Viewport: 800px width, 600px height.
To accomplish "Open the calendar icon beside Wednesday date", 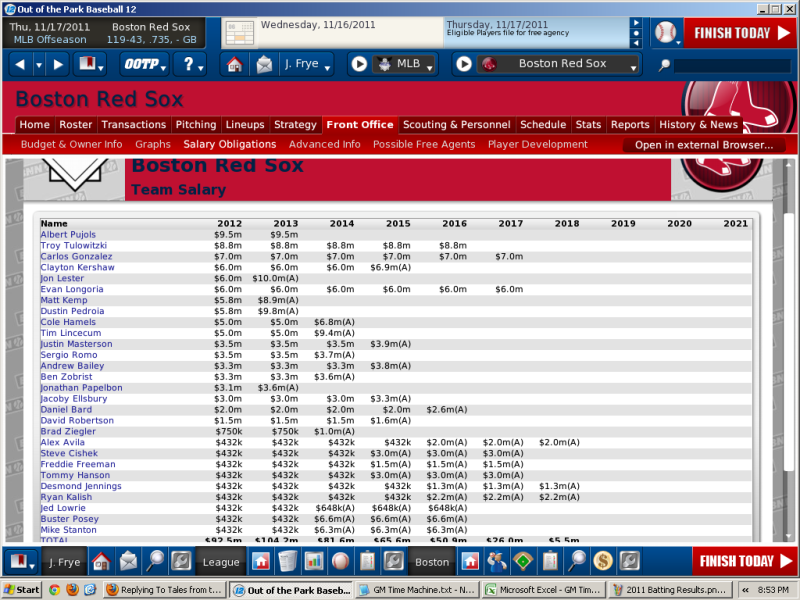I will [x=240, y=33].
